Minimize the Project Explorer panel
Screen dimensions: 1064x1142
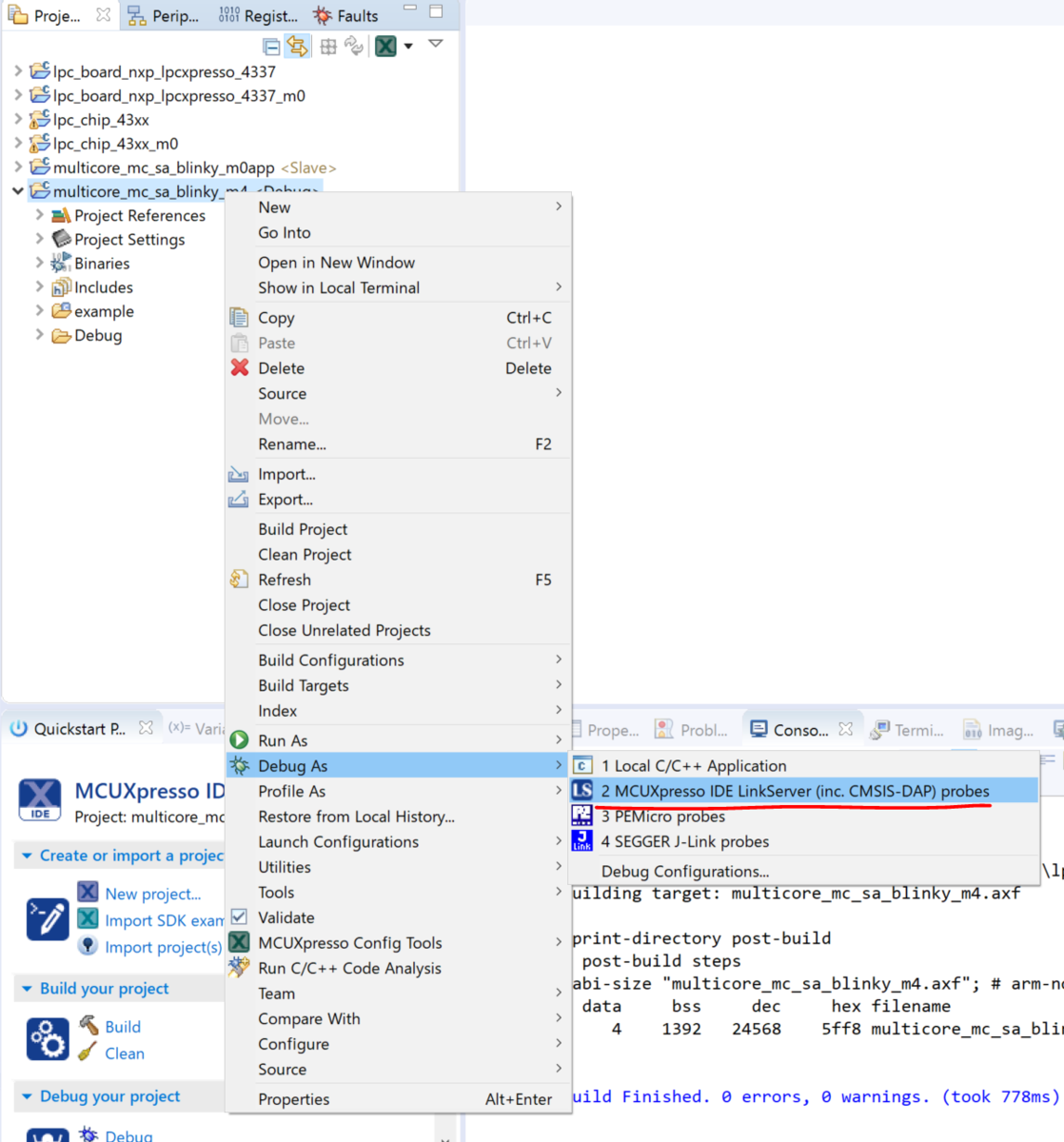[x=410, y=9]
